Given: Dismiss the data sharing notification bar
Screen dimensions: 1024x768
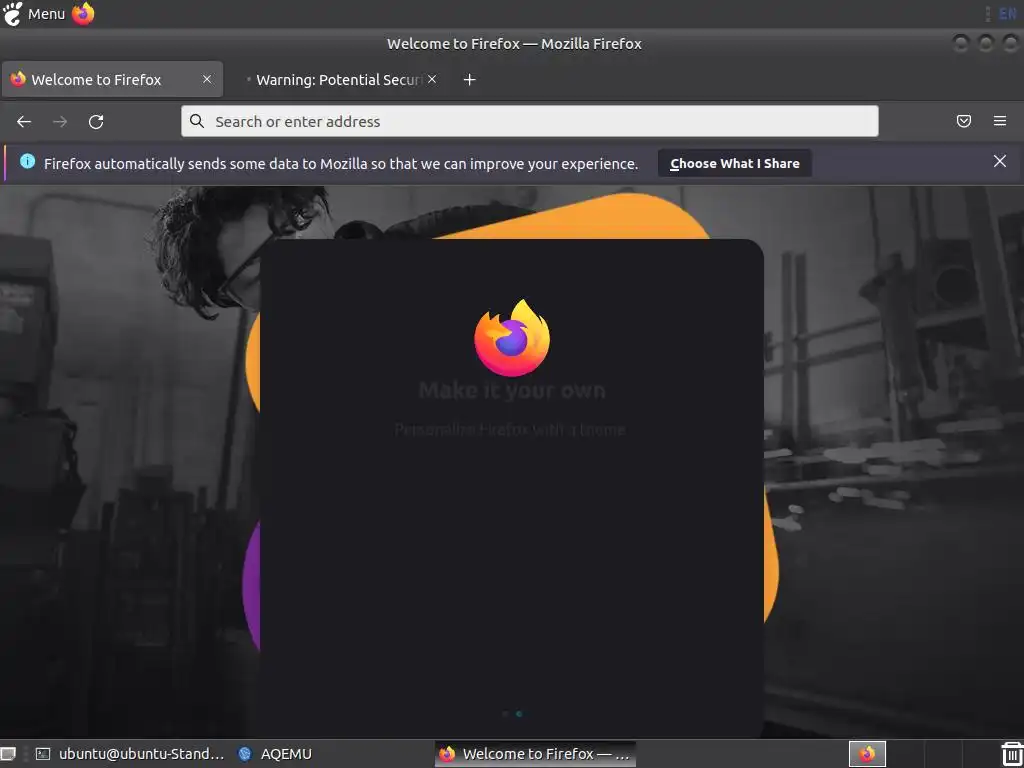Looking at the screenshot, I should pyautogui.click(x=1000, y=161).
